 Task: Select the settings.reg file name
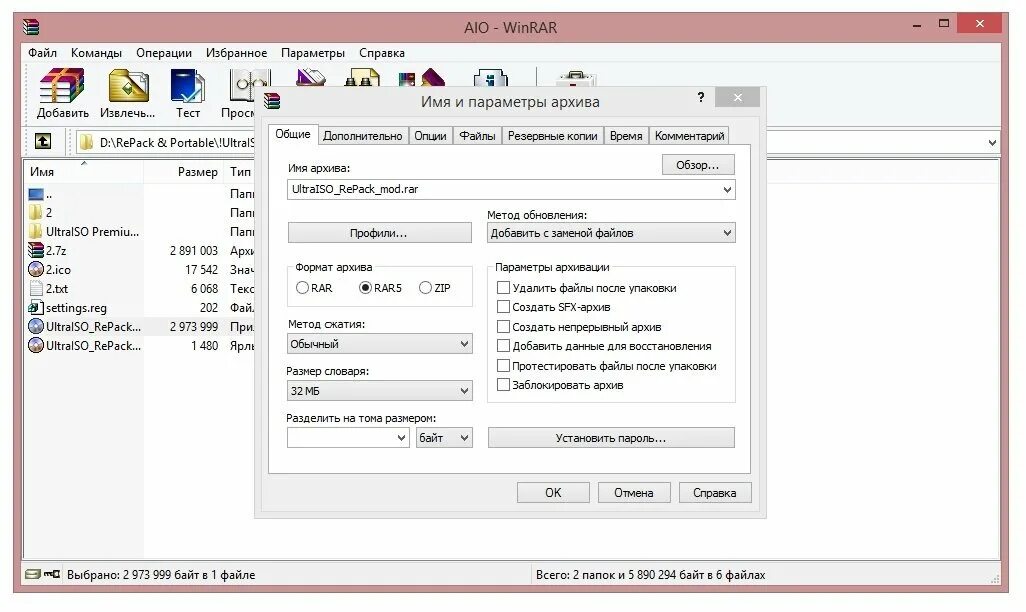[77, 308]
